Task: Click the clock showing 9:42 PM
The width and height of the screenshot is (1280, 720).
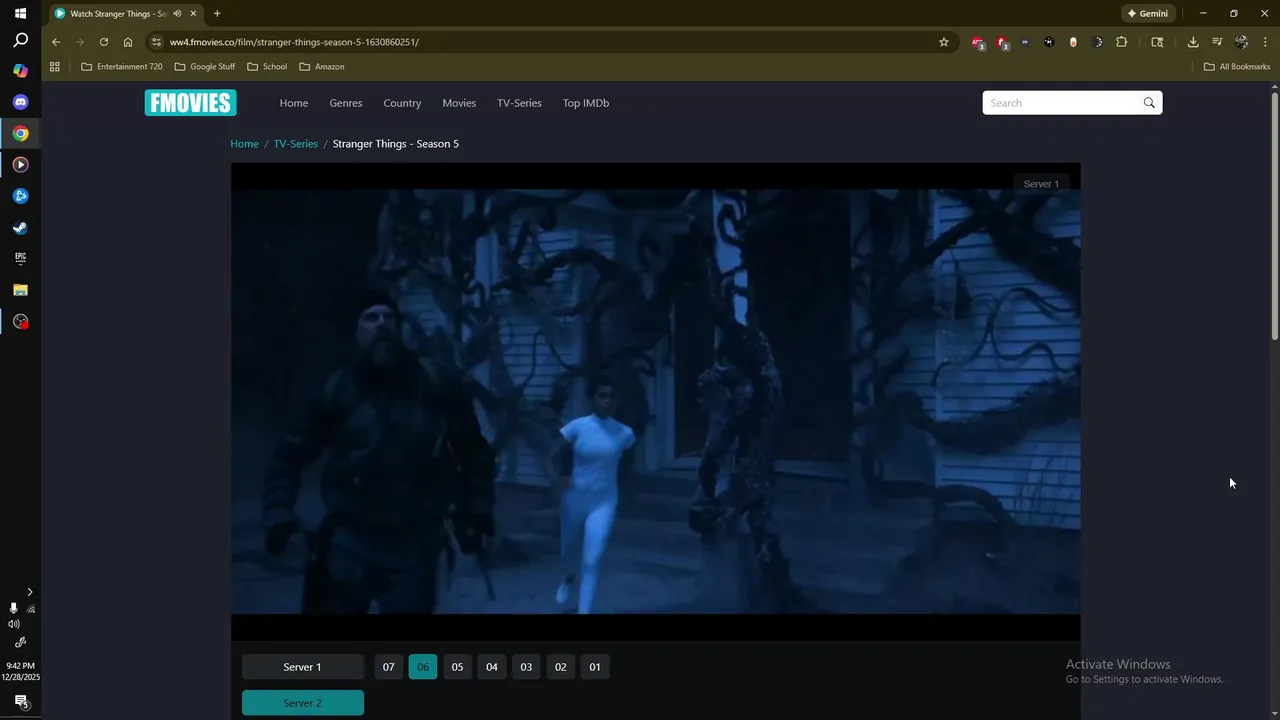Action: [20, 666]
